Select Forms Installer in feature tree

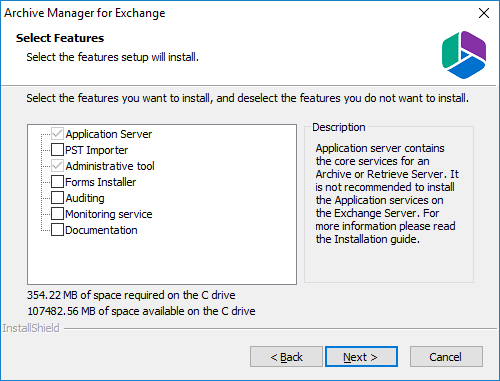(101, 182)
